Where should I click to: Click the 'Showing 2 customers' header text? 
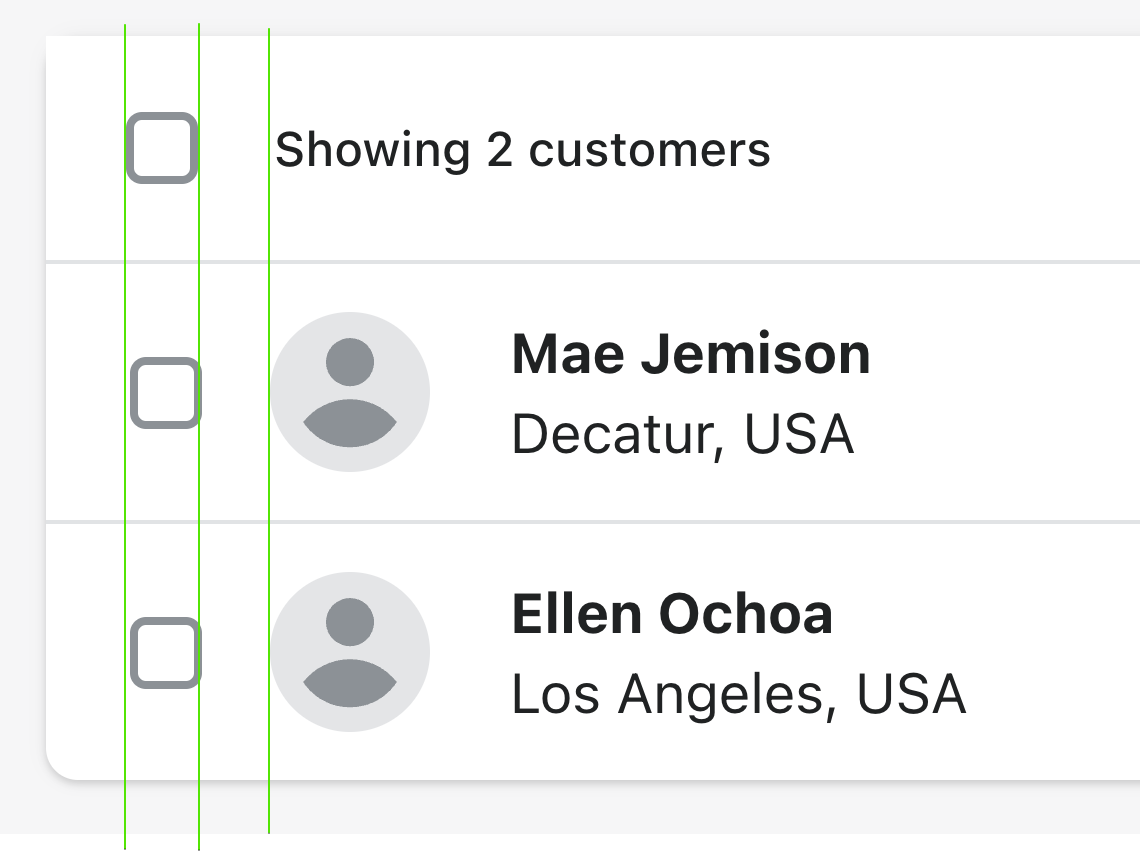pyautogui.click(x=522, y=151)
